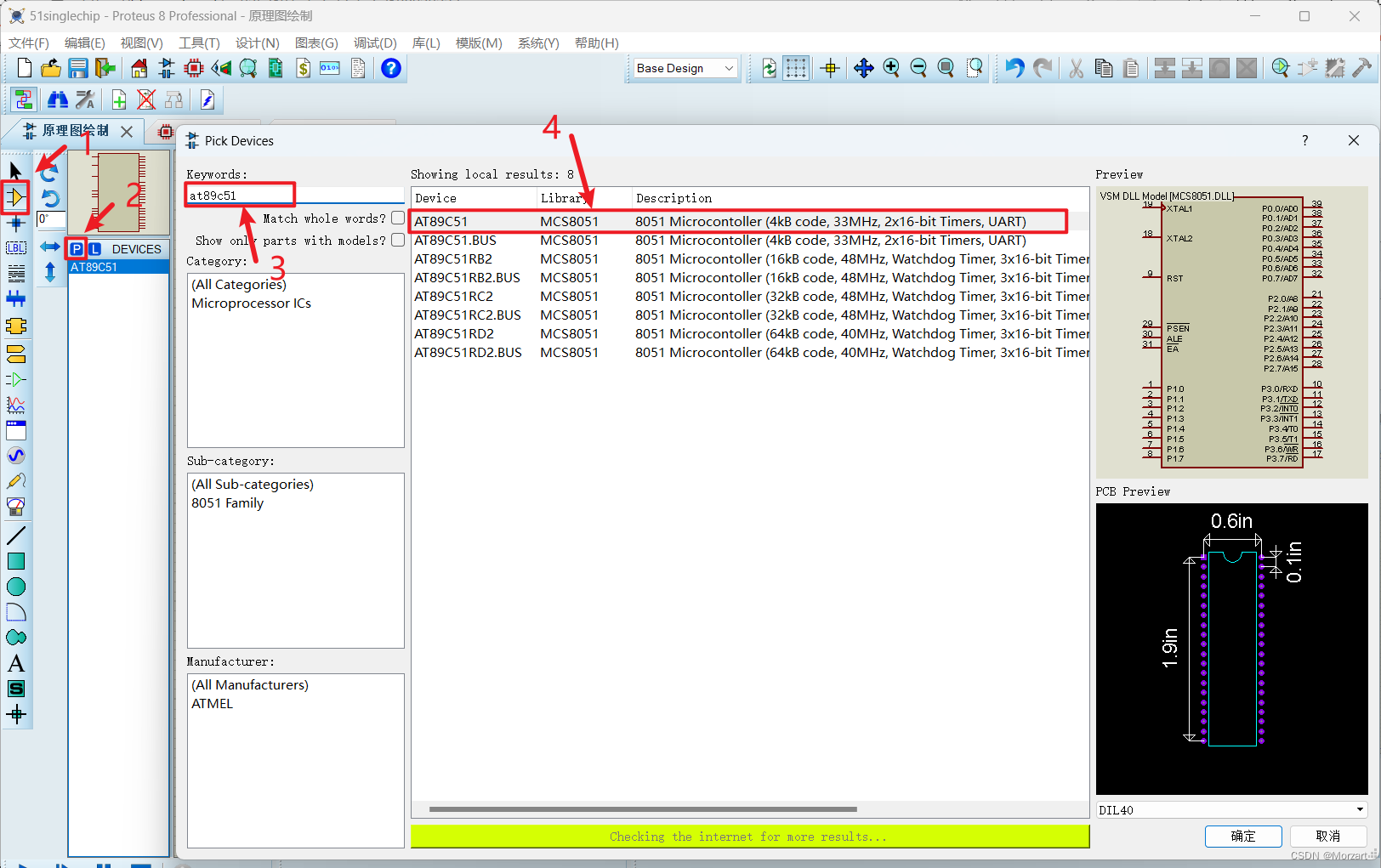Click the rotation angle input box
This screenshot has width=1381, height=868.
coord(51,219)
